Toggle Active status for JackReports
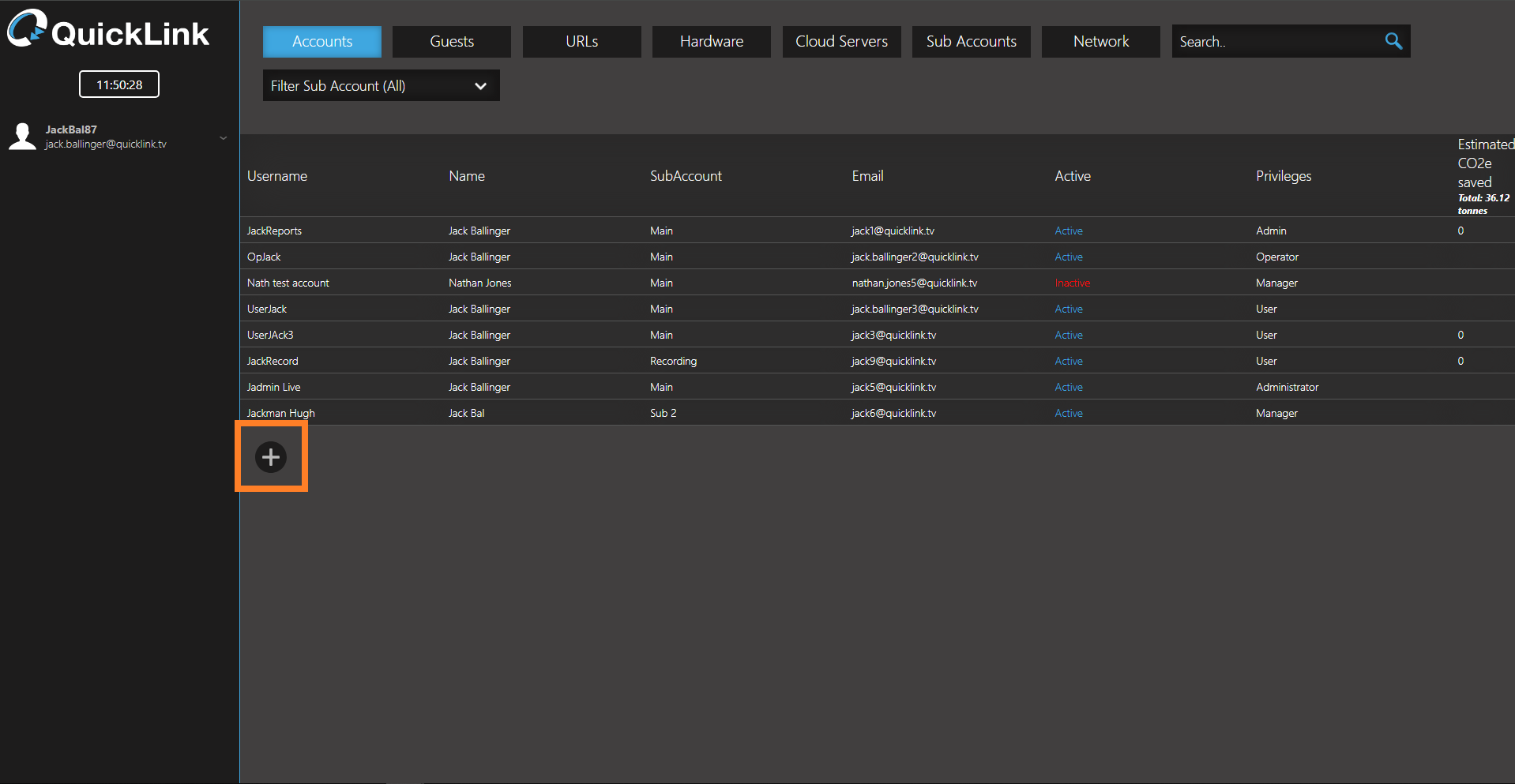 (x=1068, y=231)
